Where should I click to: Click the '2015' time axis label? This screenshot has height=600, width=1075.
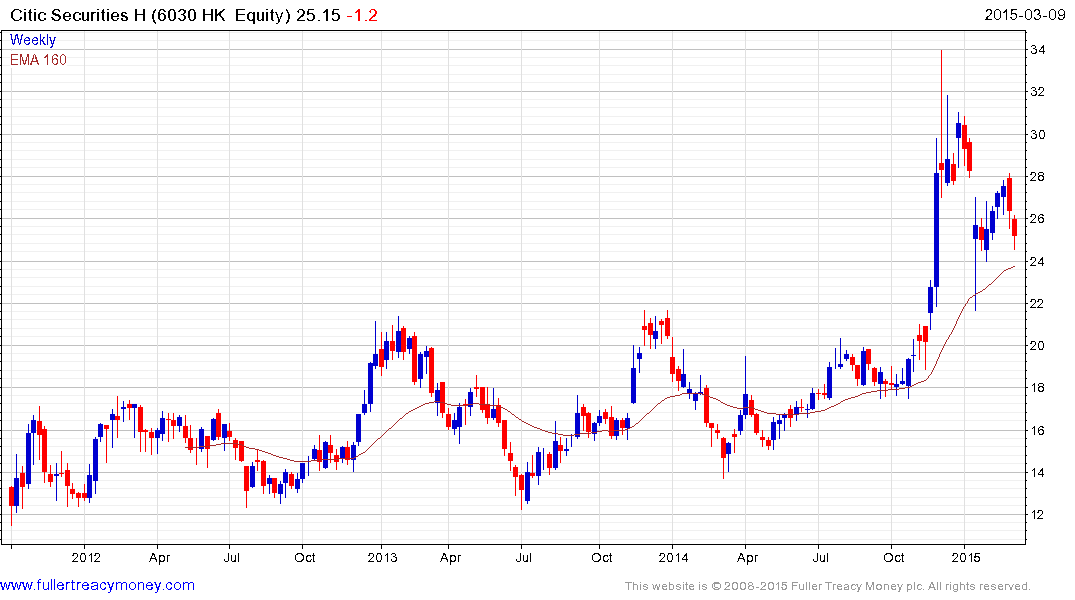[965, 557]
